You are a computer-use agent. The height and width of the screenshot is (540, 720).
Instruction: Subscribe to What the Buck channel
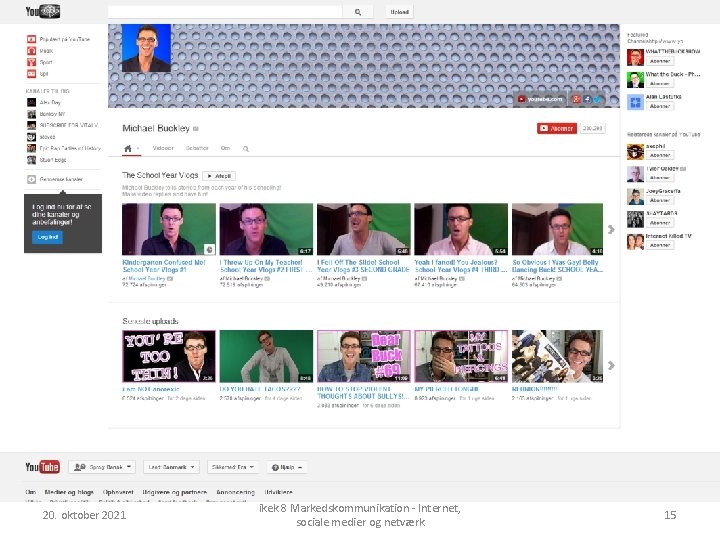(660, 84)
